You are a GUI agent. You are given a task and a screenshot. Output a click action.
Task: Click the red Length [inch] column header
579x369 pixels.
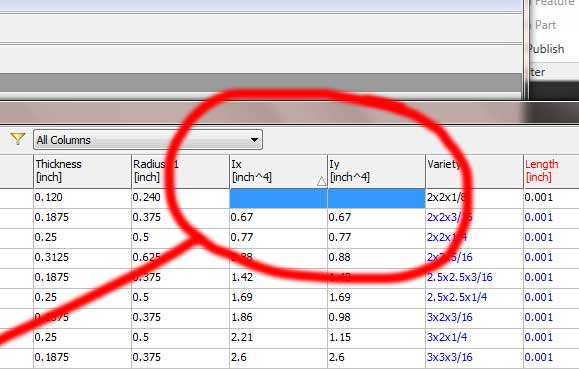click(x=551, y=171)
